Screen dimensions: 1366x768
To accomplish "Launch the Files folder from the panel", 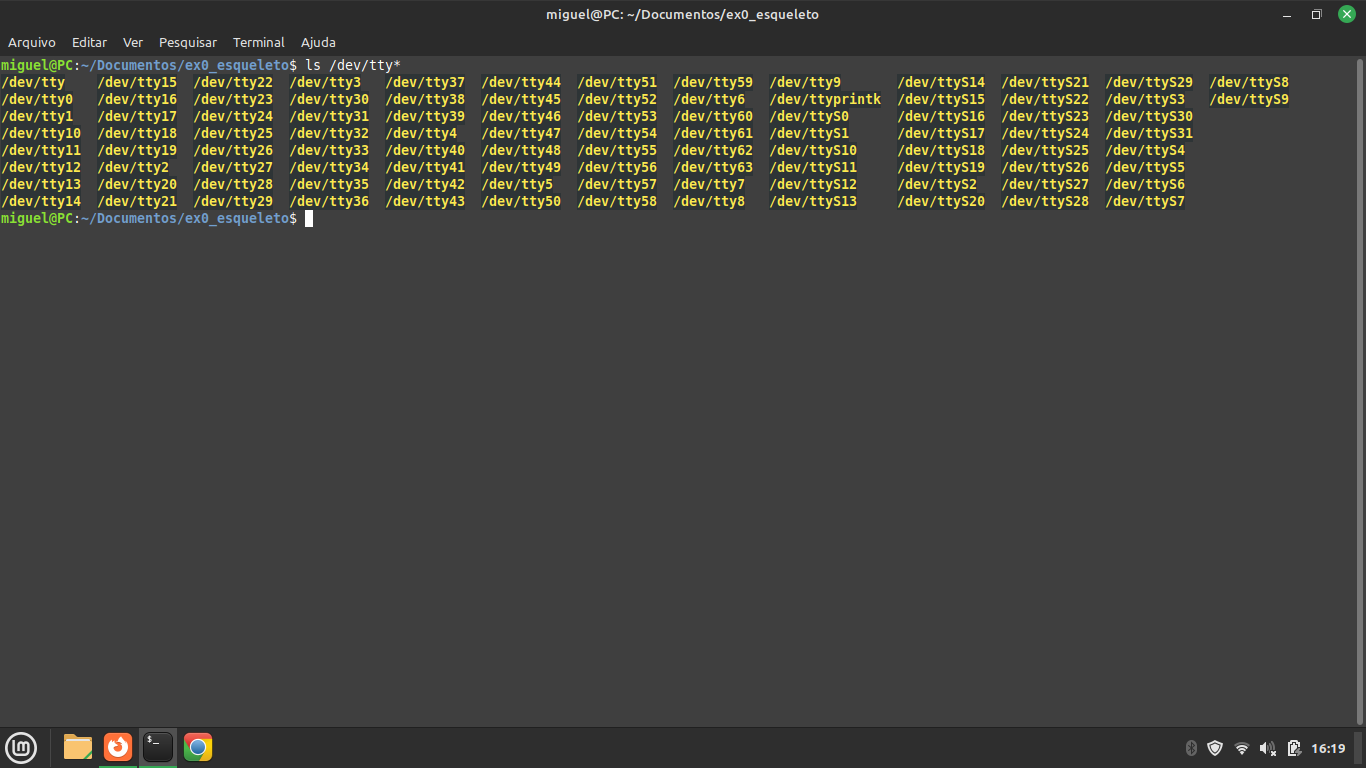I will [78, 747].
